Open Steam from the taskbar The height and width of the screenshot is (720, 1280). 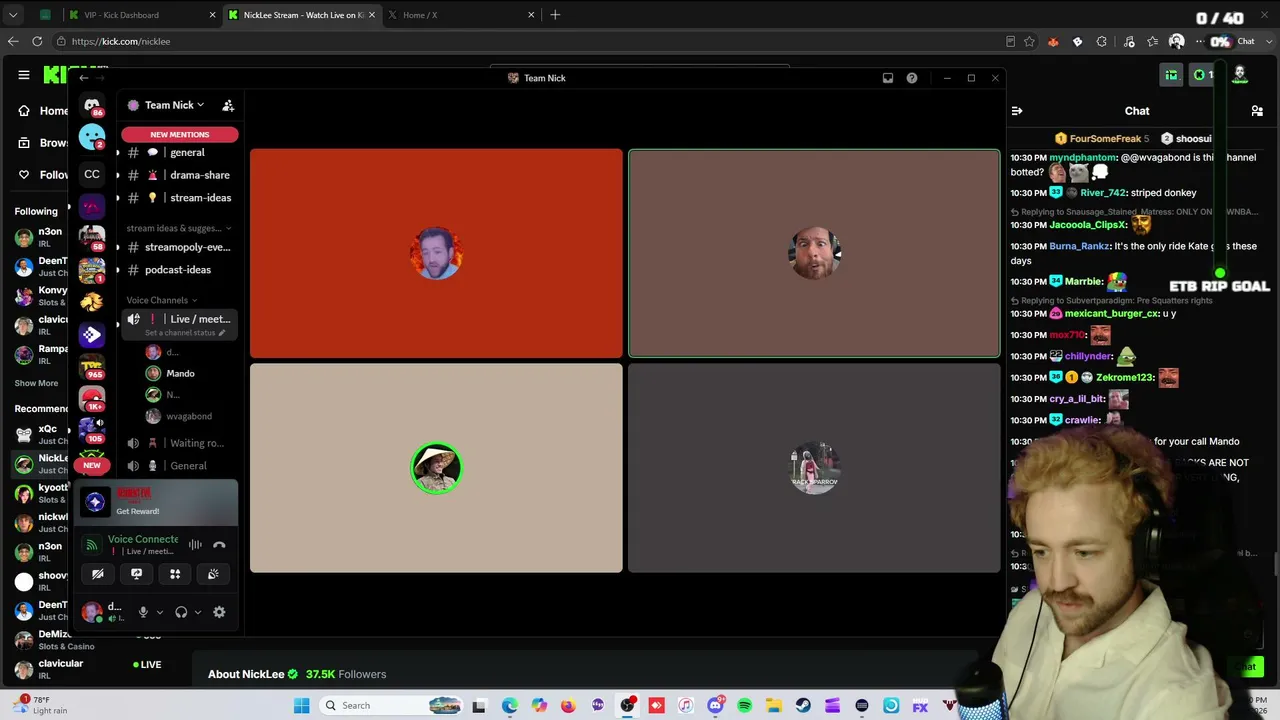tap(803, 706)
